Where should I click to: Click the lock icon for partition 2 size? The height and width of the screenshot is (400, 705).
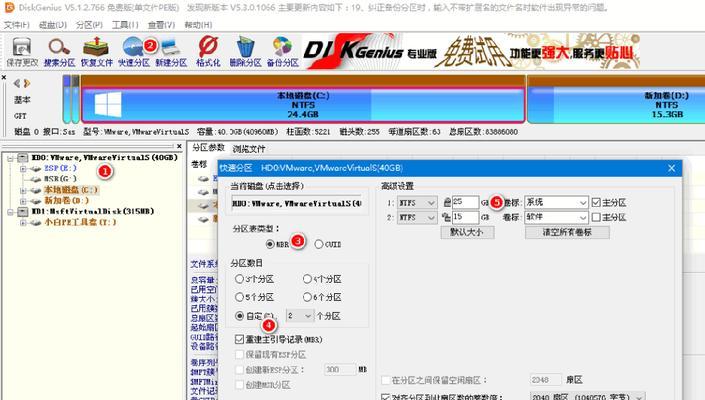tap(446, 217)
